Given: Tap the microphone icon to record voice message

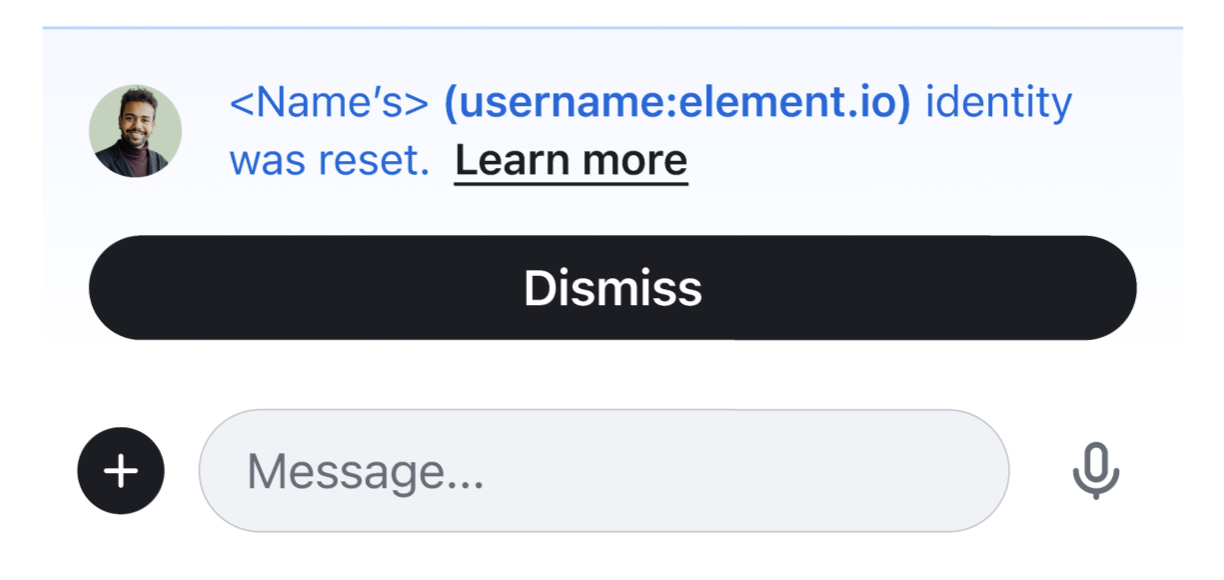Looking at the screenshot, I should click(x=1096, y=469).
